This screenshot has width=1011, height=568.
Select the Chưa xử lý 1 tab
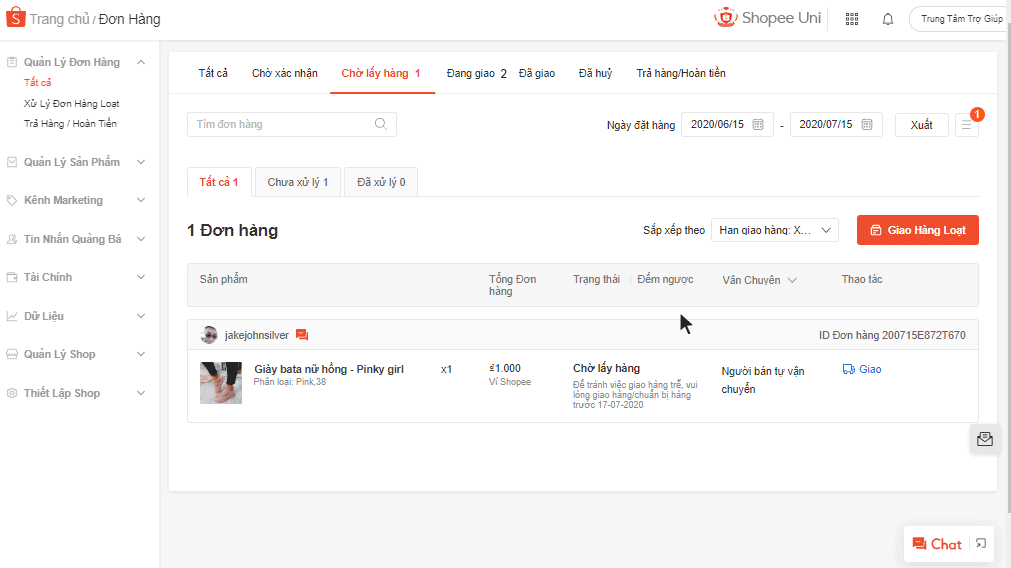click(x=297, y=182)
